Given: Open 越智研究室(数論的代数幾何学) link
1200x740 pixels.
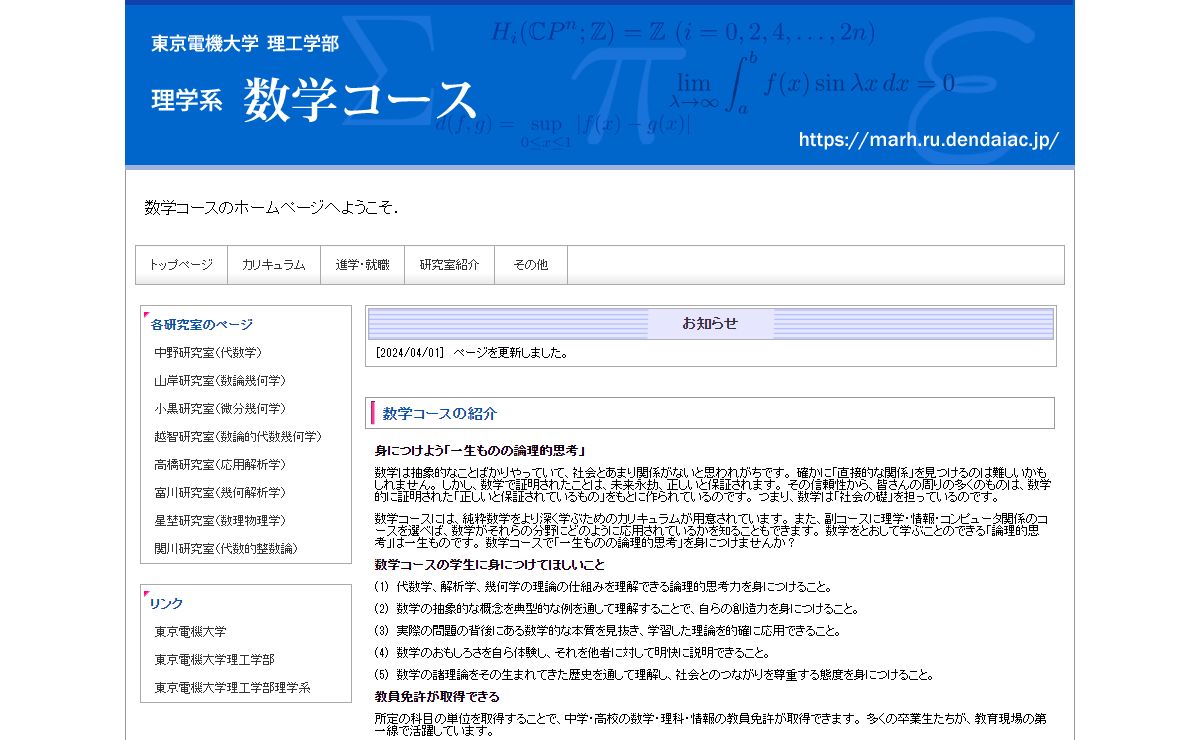Looking at the screenshot, I should [x=238, y=437].
